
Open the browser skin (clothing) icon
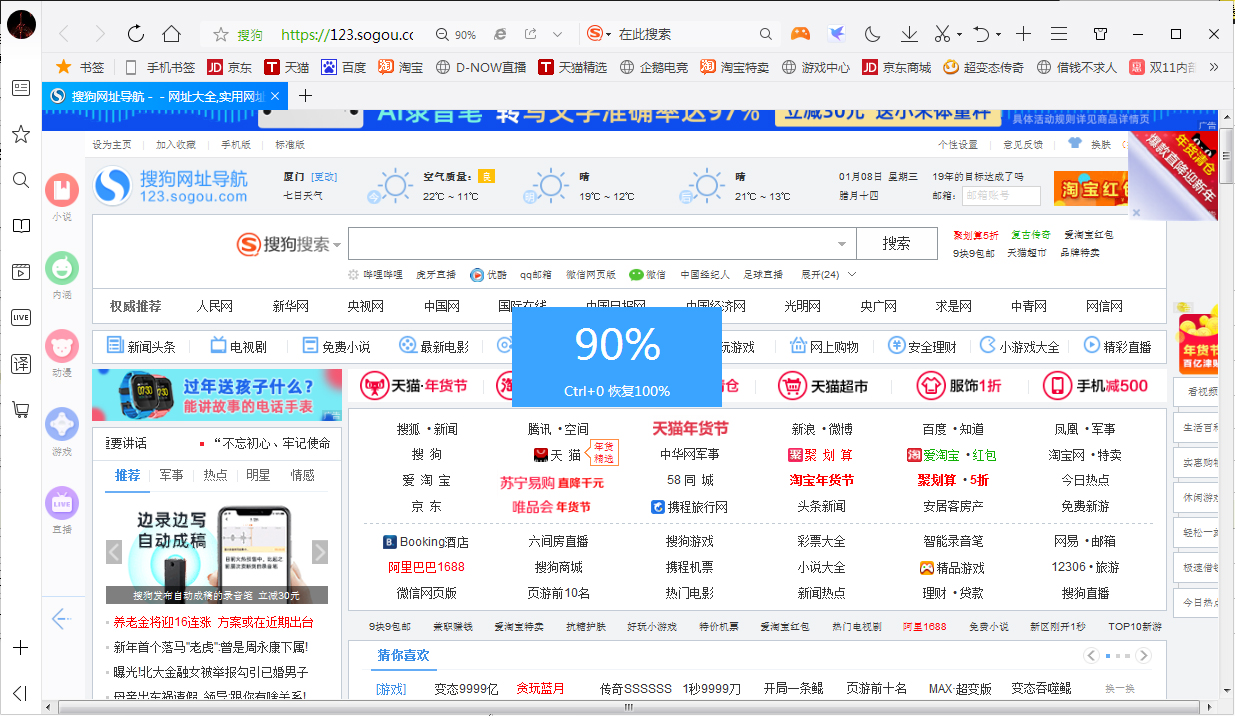1100,33
